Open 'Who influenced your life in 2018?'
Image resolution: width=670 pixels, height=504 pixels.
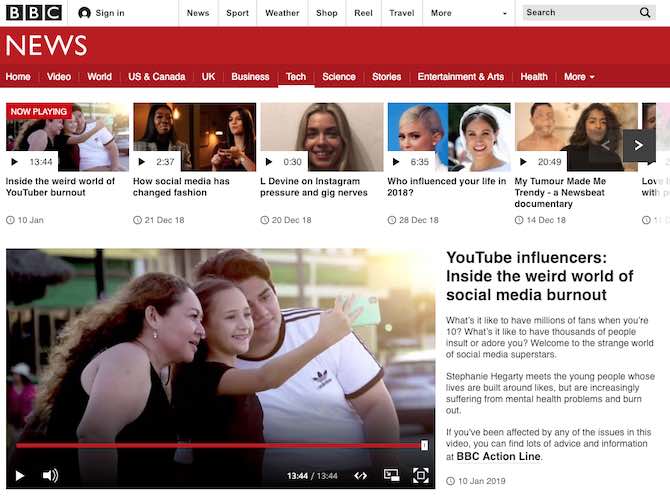(x=447, y=187)
